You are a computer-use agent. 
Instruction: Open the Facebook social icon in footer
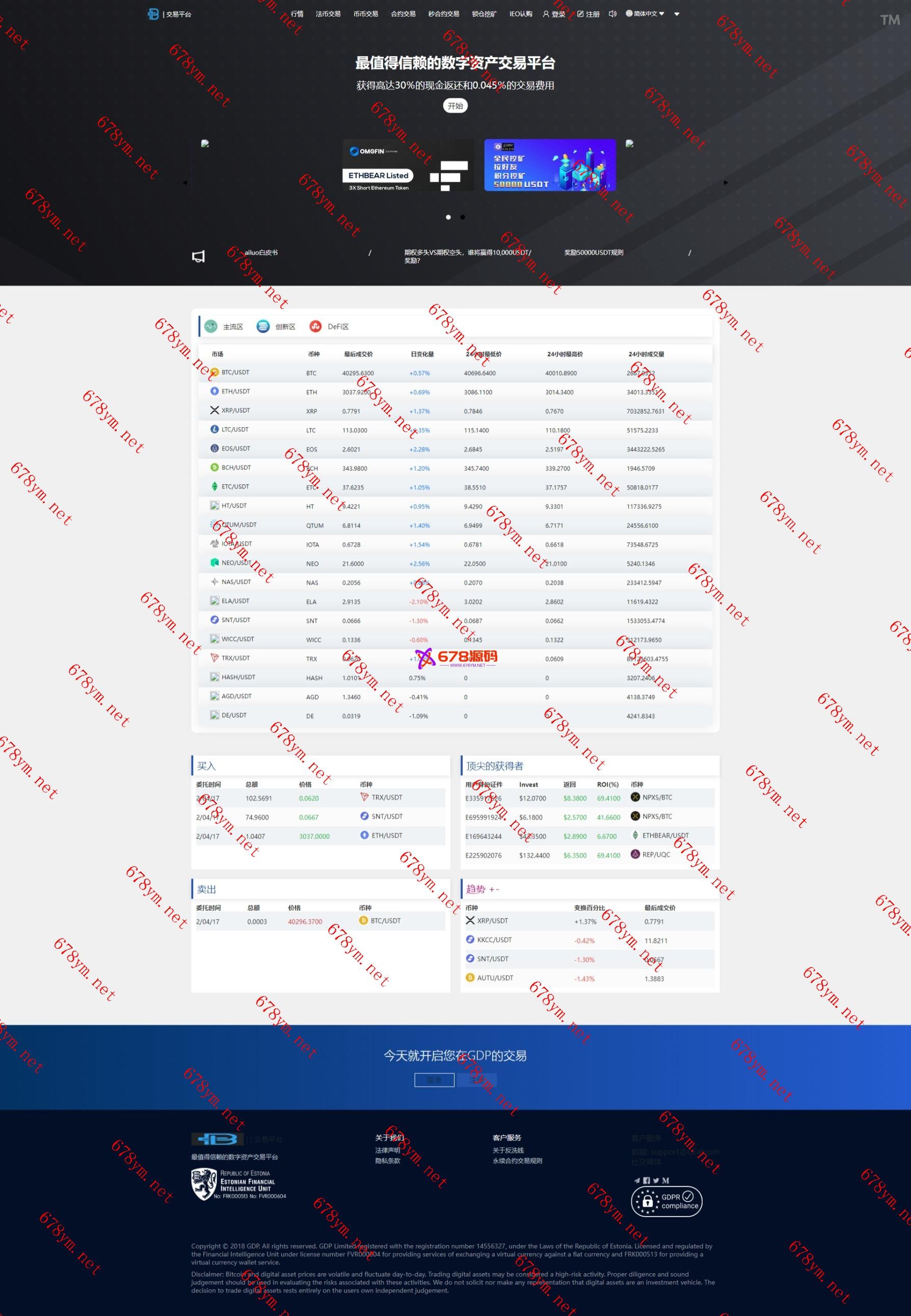pyautogui.click(x=646, y=1180)
